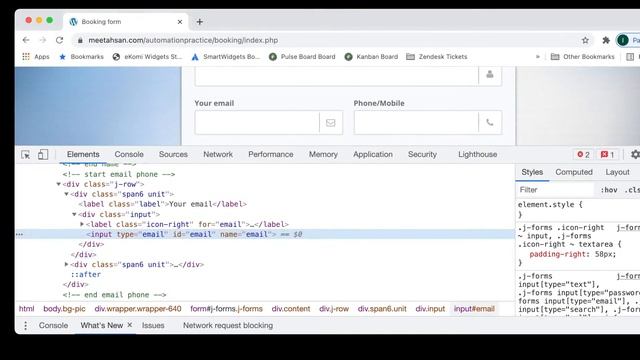The height and width of the screenshot is (360, 640).
Task: Select html in the breadcrumb
Action: 27,309
